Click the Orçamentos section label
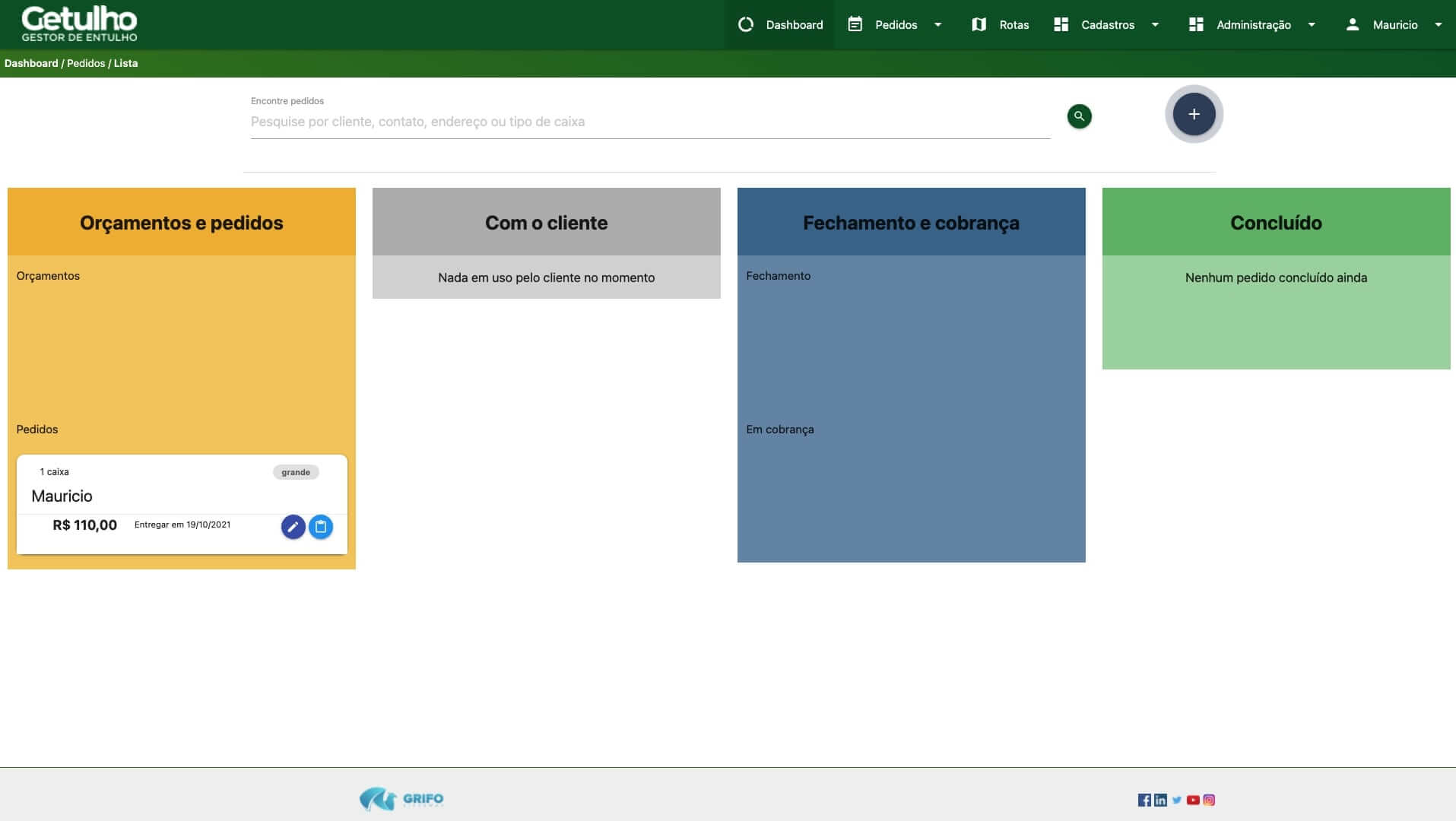Viewport: 1456px width, 821px height. click(48, 276)
